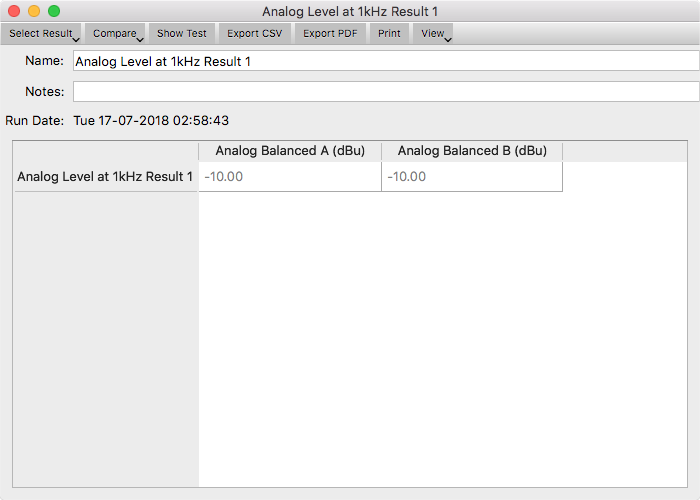
Task: Export results via Export CSV
Action: tap(254, 33)
